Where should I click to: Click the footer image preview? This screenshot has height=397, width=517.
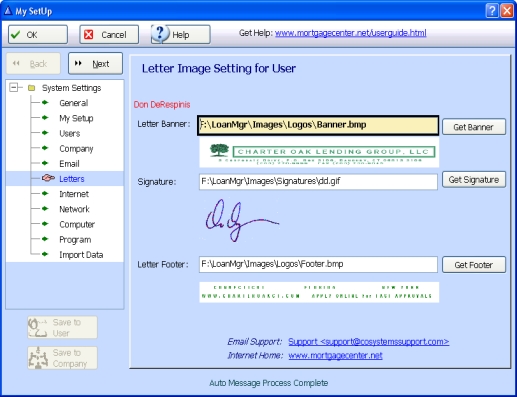(x=319, y=292)
